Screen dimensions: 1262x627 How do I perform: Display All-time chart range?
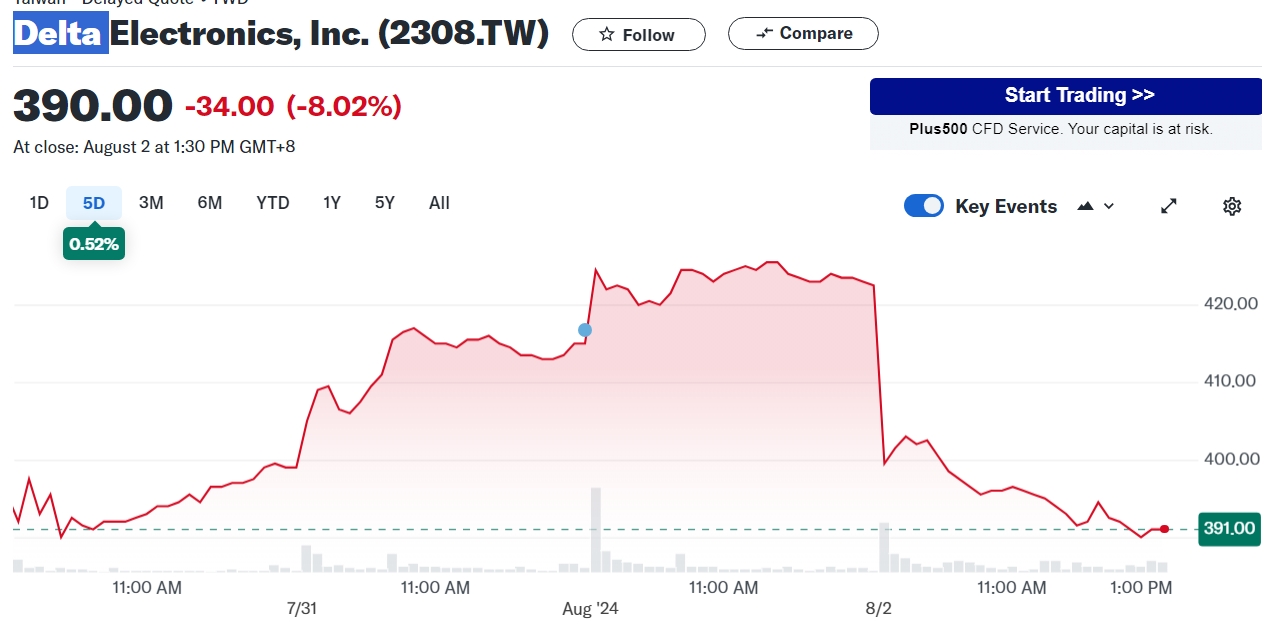coord(439,203)
